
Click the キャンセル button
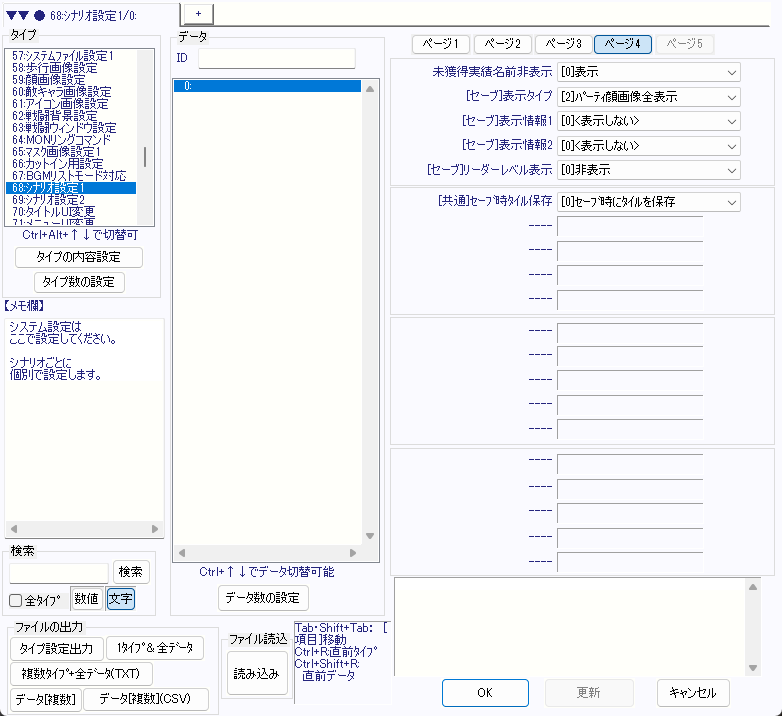click(x=693, y=692)
